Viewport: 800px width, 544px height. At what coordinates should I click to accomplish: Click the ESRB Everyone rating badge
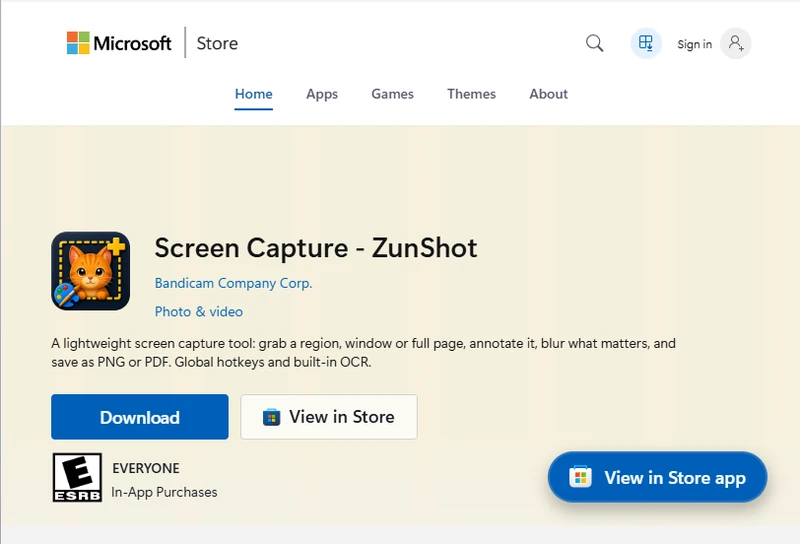pyautogui.click(x=77, y=477)
